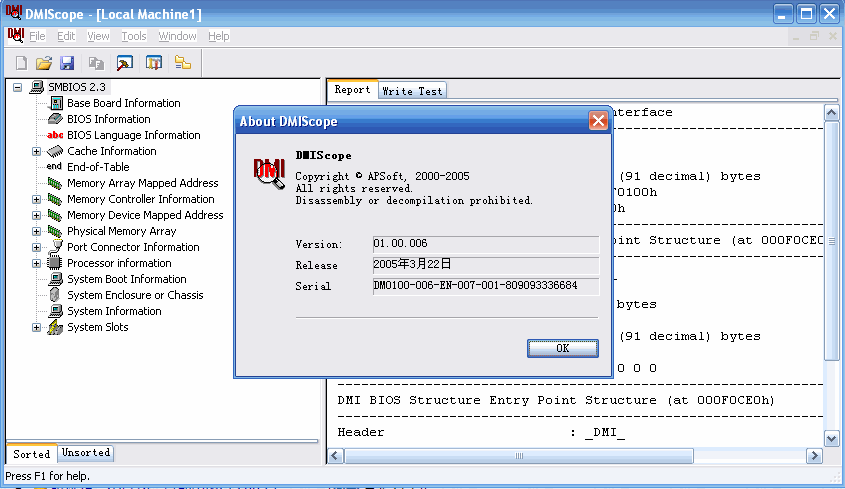The height and width of the screenshot is (489, 845).
Task: Click the DMI magnifier logo in About dialog
Action: tap(269, 173)
